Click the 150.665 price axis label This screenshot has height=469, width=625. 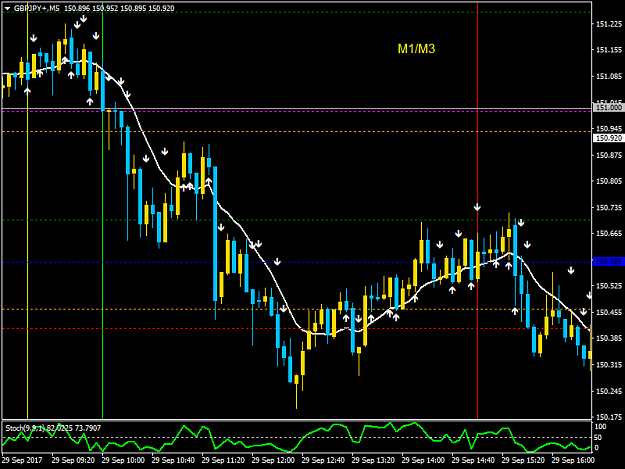click(609, 234)
